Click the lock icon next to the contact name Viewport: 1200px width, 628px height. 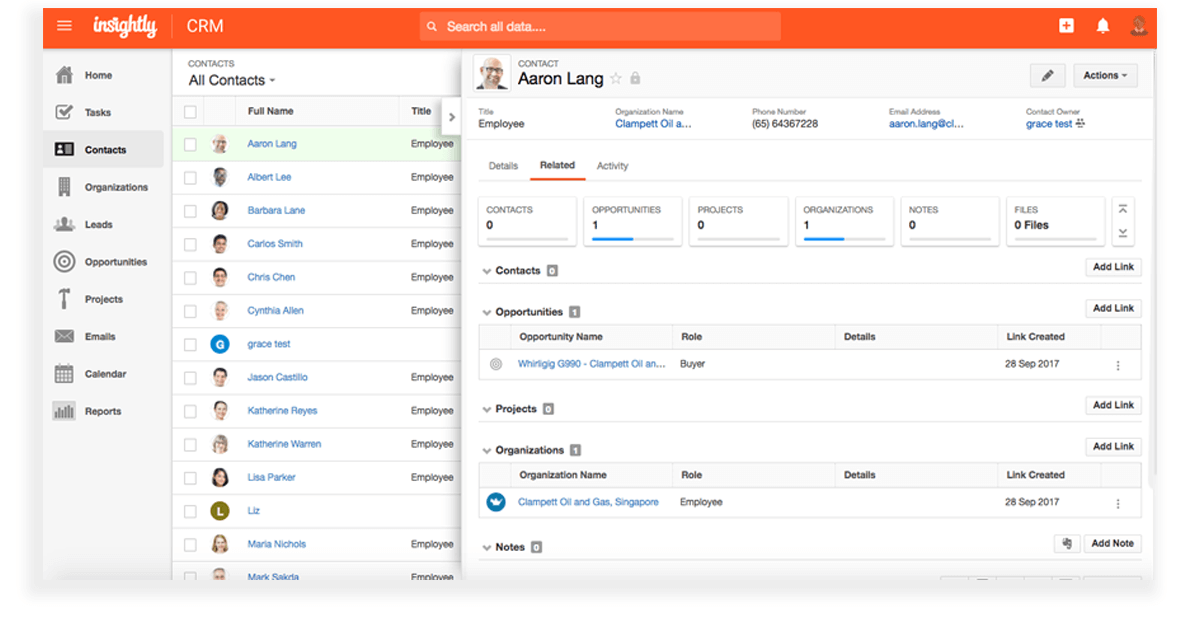pyautogui.click(x=636, y=77)
